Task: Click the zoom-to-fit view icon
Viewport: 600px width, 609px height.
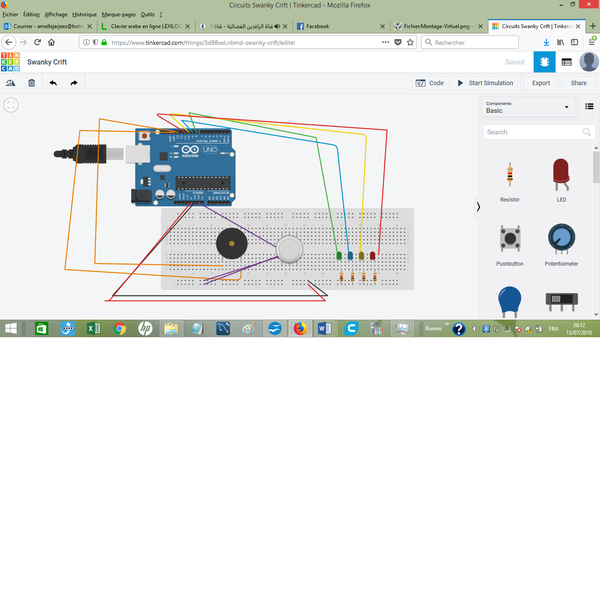Action: (10, 105)
